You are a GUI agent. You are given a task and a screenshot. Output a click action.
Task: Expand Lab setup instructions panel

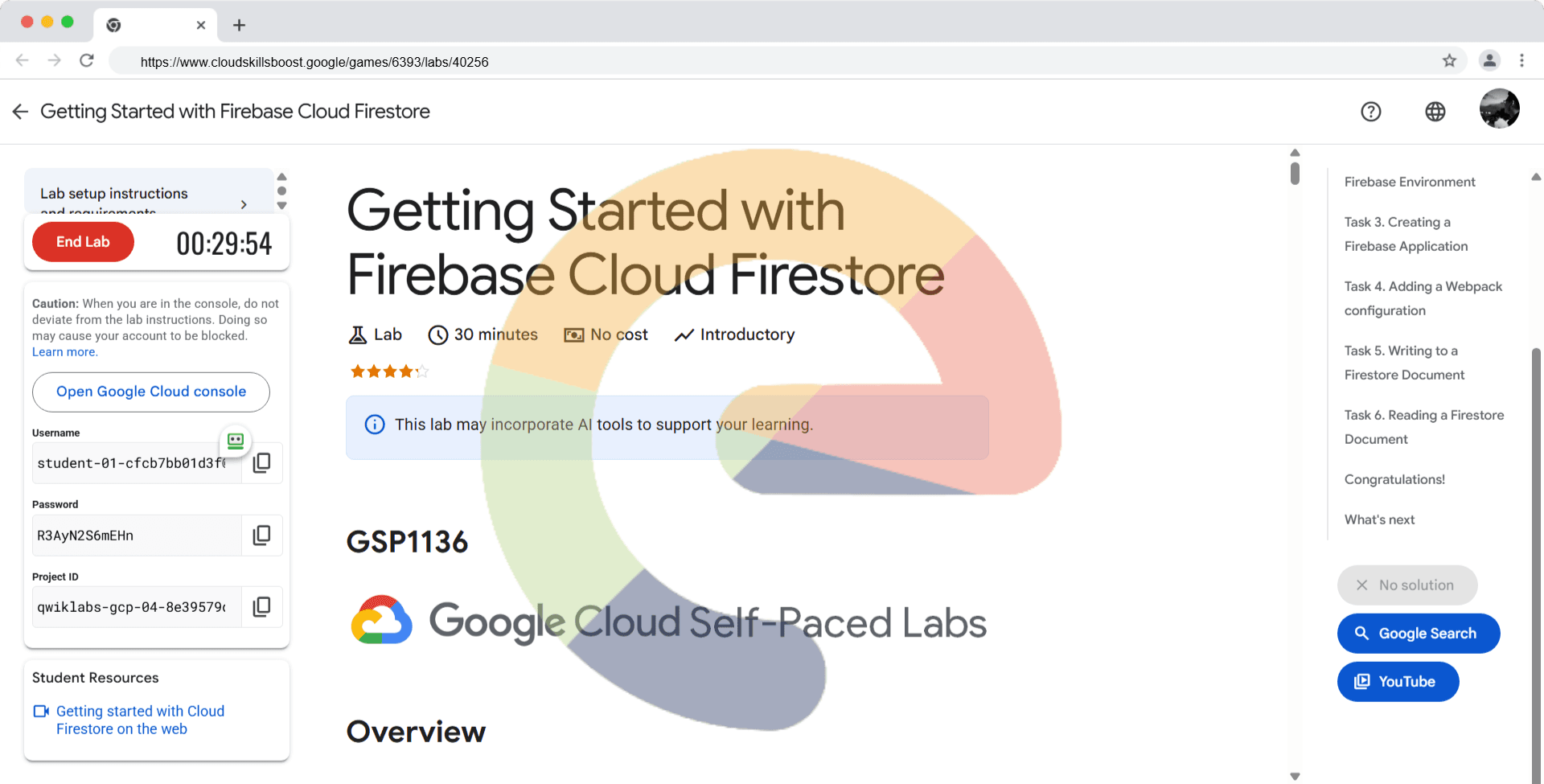tap(243, 204)
